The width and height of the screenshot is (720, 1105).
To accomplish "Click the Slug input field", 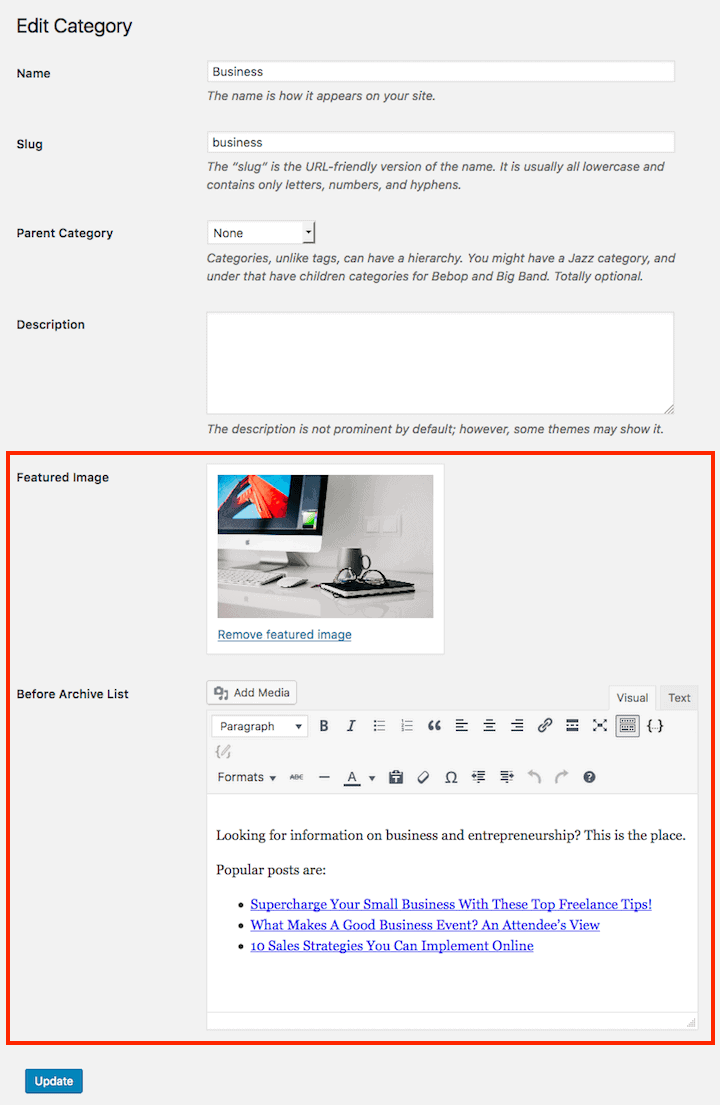I will (x=440, y=142).
